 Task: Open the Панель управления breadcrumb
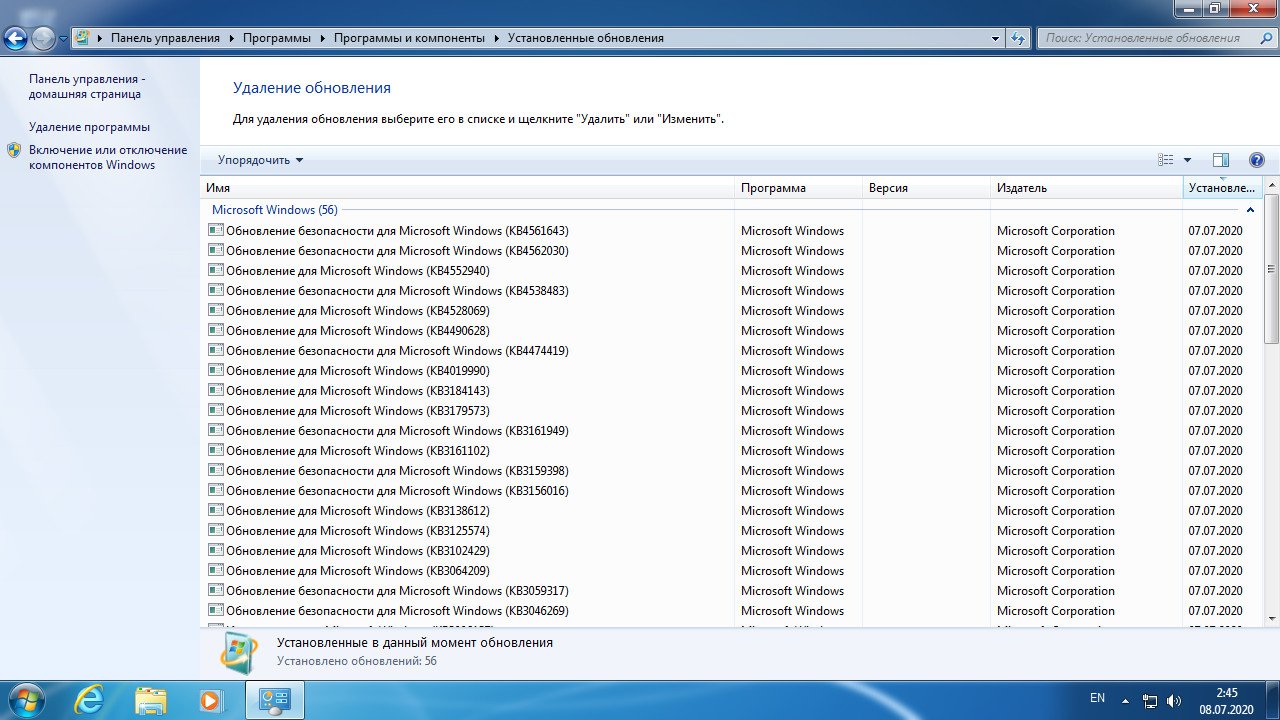coord(165,38)
